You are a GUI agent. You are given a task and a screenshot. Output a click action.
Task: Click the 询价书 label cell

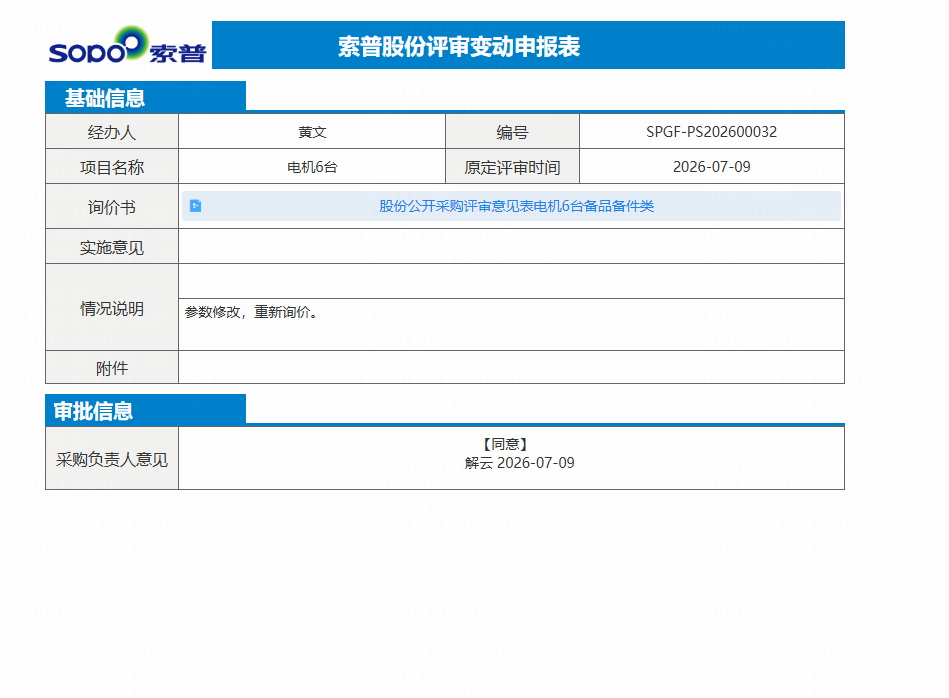pos(112,206)
